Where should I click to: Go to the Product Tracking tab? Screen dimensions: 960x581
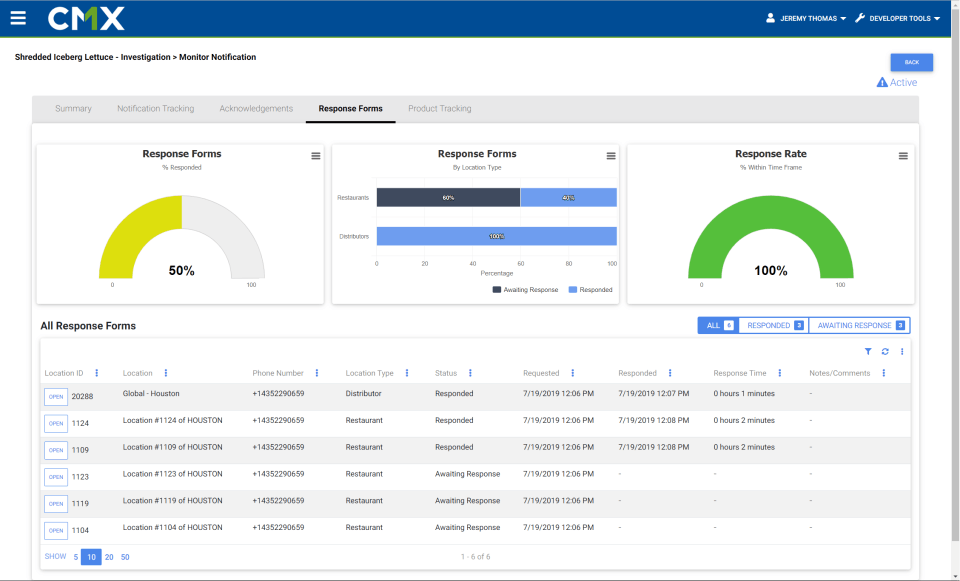(439, 108)
